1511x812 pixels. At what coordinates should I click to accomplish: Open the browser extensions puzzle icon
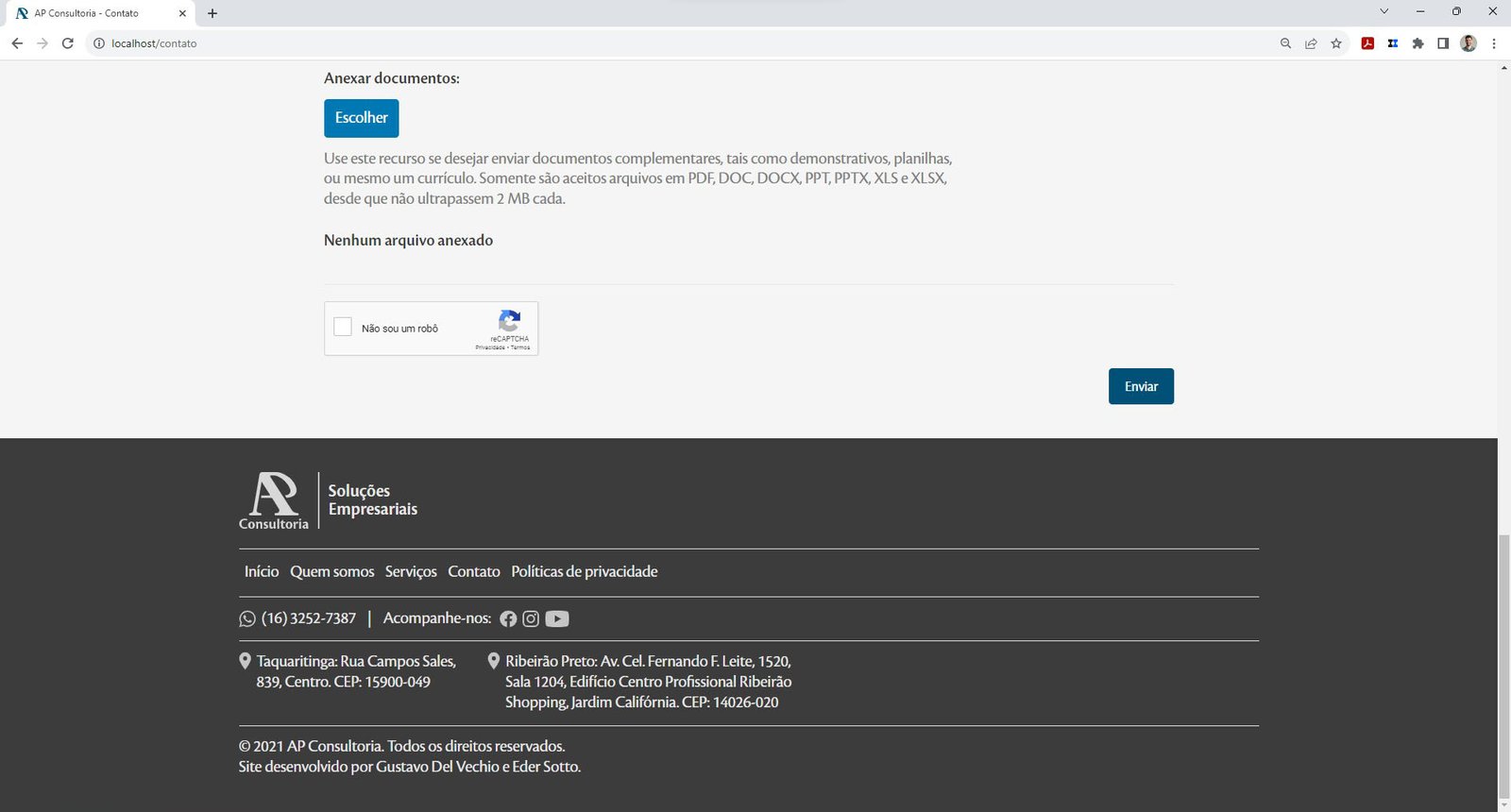point(1418,43)
